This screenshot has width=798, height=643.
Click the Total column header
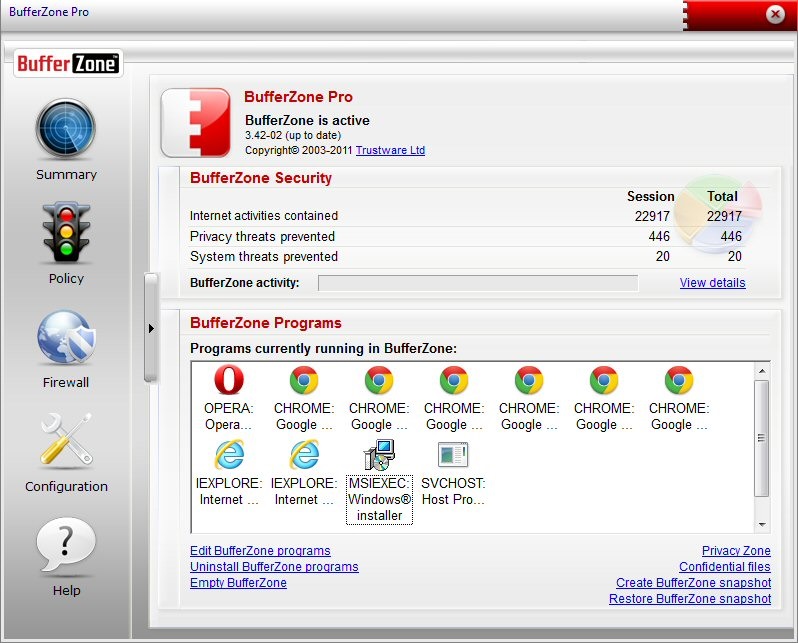[722, 197]
